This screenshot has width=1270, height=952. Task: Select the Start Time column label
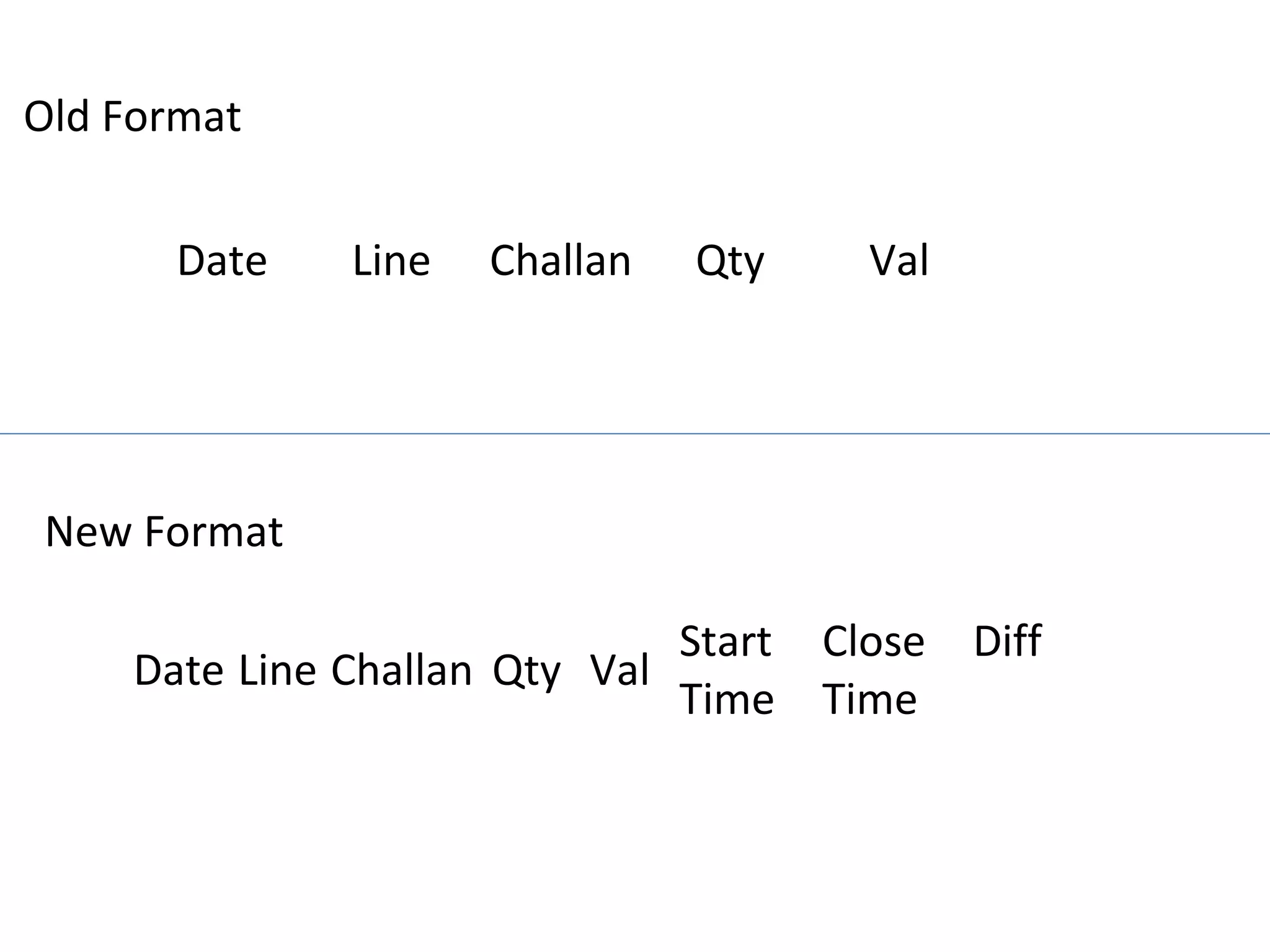tap(727, 670)
